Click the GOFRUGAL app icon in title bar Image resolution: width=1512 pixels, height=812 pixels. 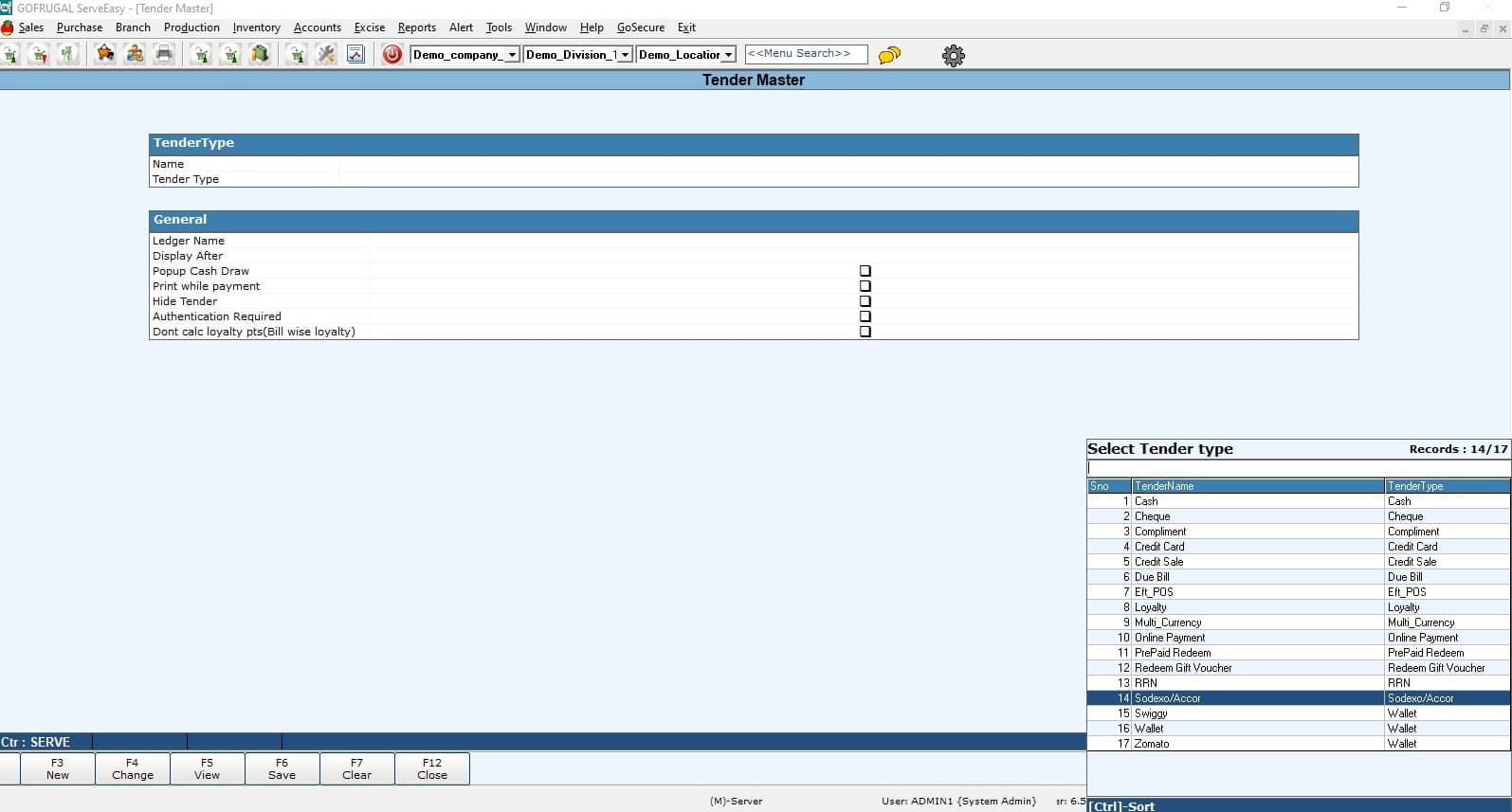point(7,8)
